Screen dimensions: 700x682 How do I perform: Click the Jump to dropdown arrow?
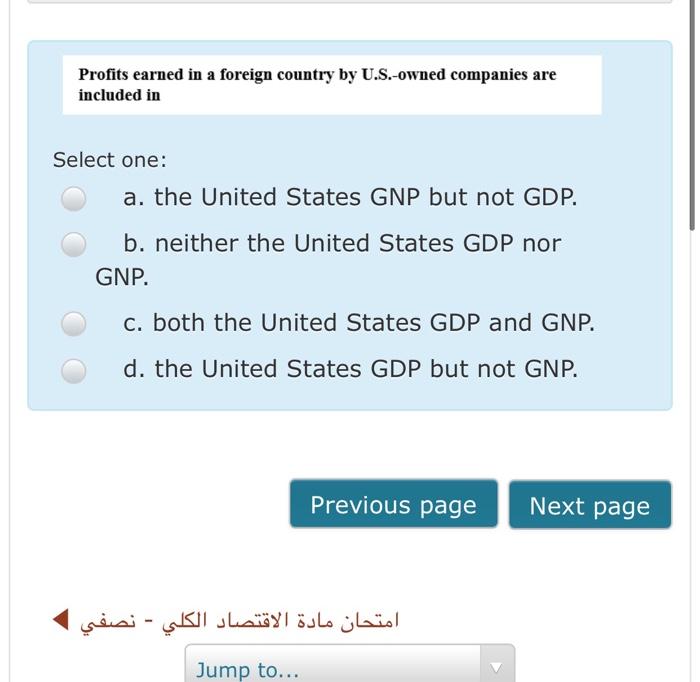[496, 667]
